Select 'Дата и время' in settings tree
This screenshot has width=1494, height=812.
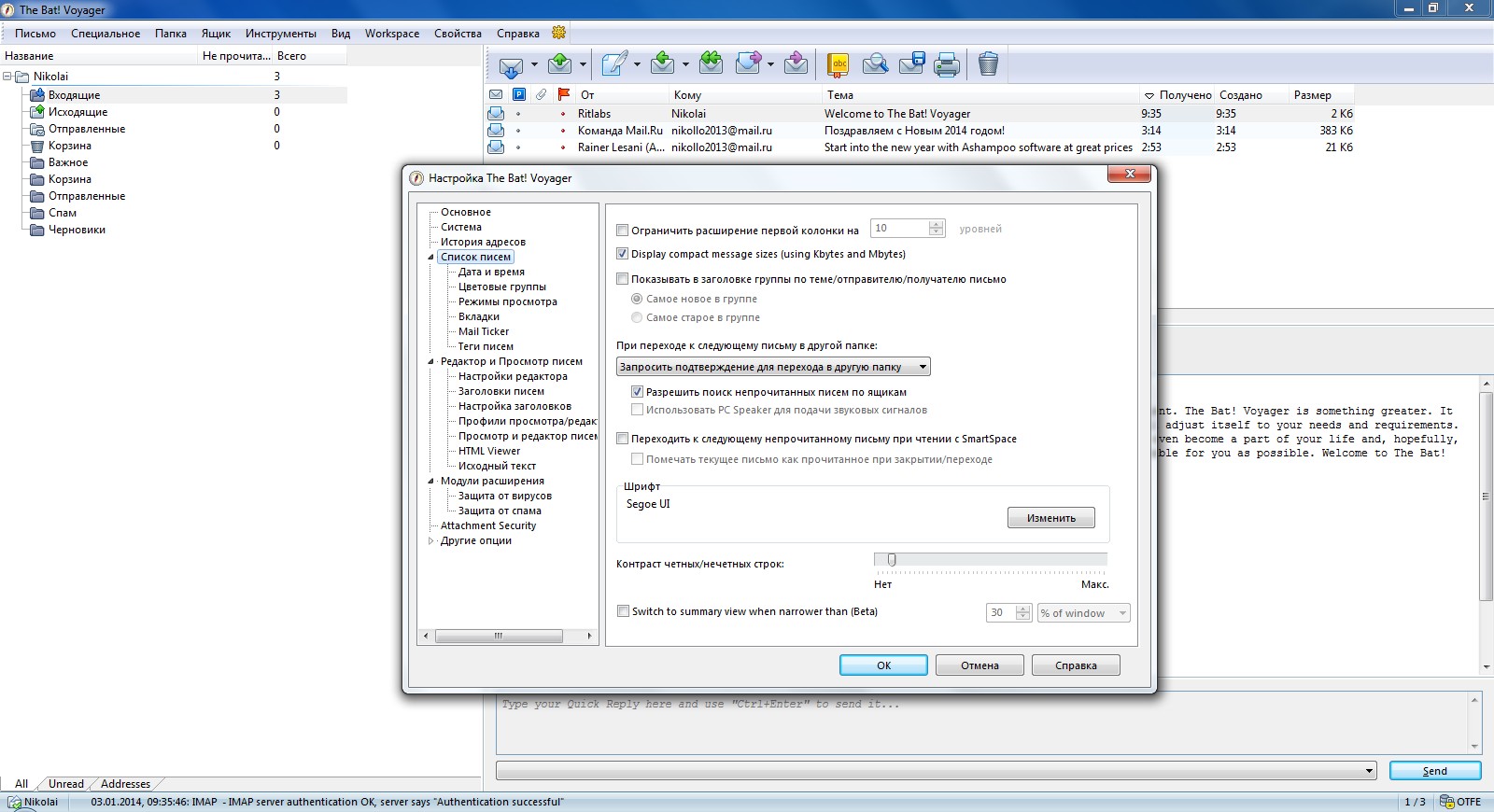491,272
